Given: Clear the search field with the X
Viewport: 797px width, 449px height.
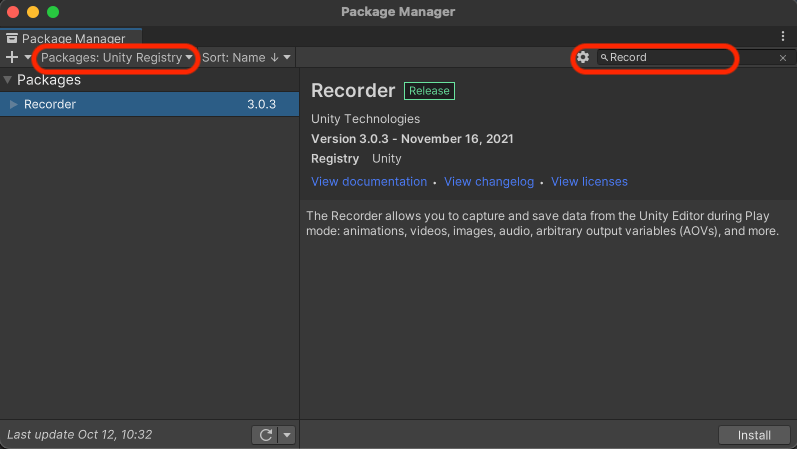Looking at the screenshot, I should click(x=783, y=58).
